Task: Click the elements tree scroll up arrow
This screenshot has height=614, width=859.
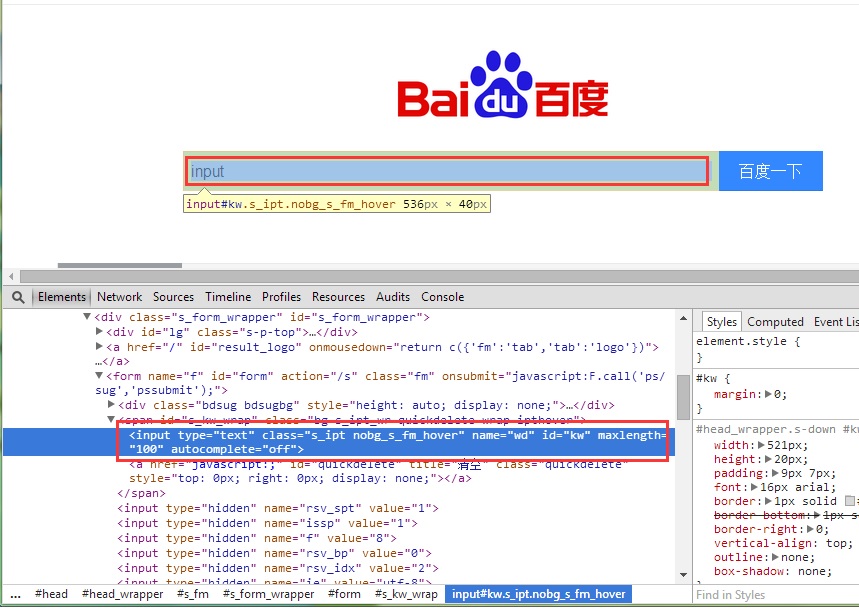Action: coord(683,318)
